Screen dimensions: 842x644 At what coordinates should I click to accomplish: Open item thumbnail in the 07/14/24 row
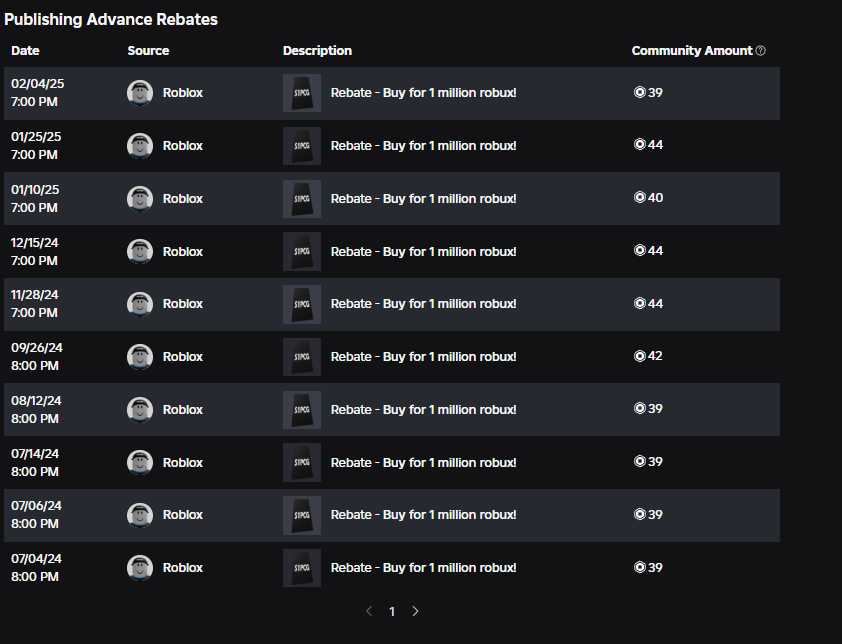click(x=302, y=462)
